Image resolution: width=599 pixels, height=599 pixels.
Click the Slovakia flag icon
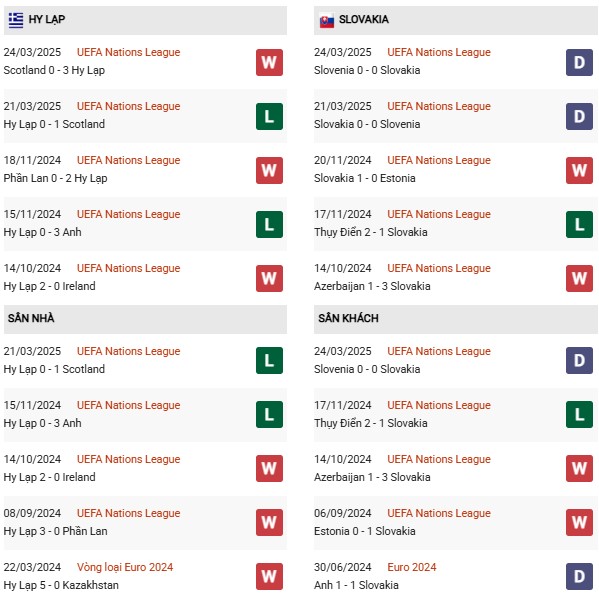(x=327, y=21)
